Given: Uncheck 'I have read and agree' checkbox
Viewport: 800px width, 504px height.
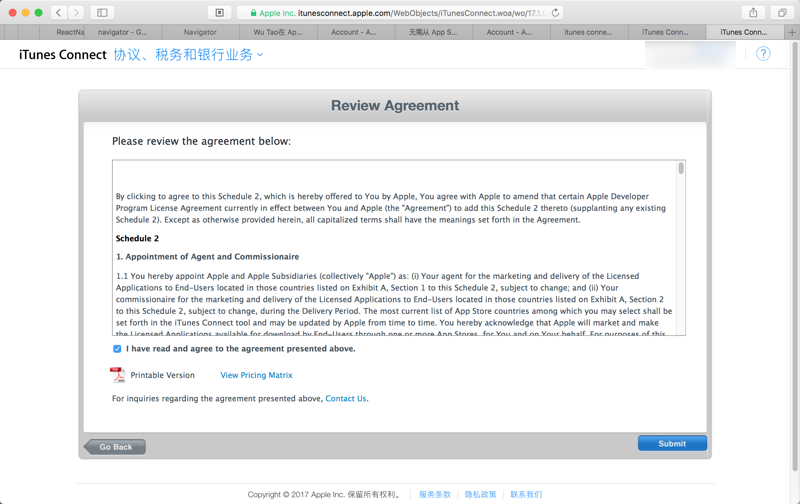Looking at the screenshot, I should click(117, 349).
